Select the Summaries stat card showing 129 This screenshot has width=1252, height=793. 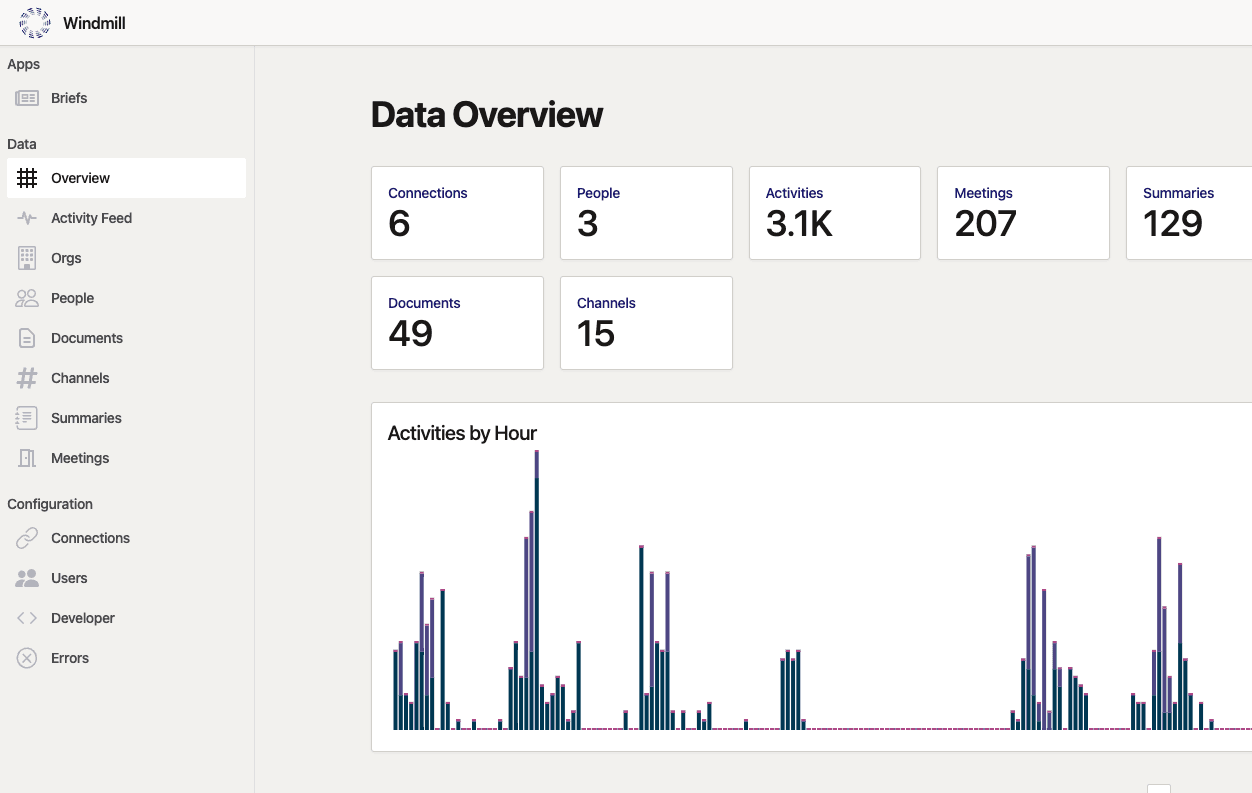[1189, 213]
